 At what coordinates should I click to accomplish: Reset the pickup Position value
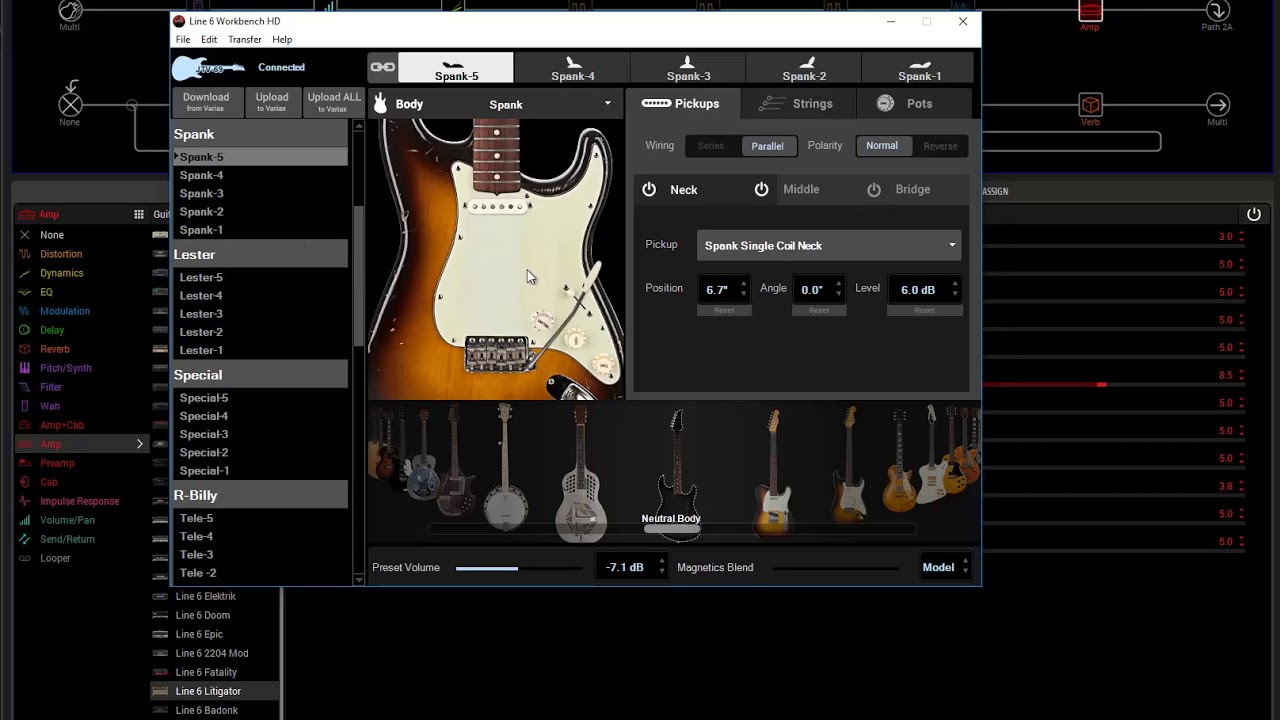724,310
